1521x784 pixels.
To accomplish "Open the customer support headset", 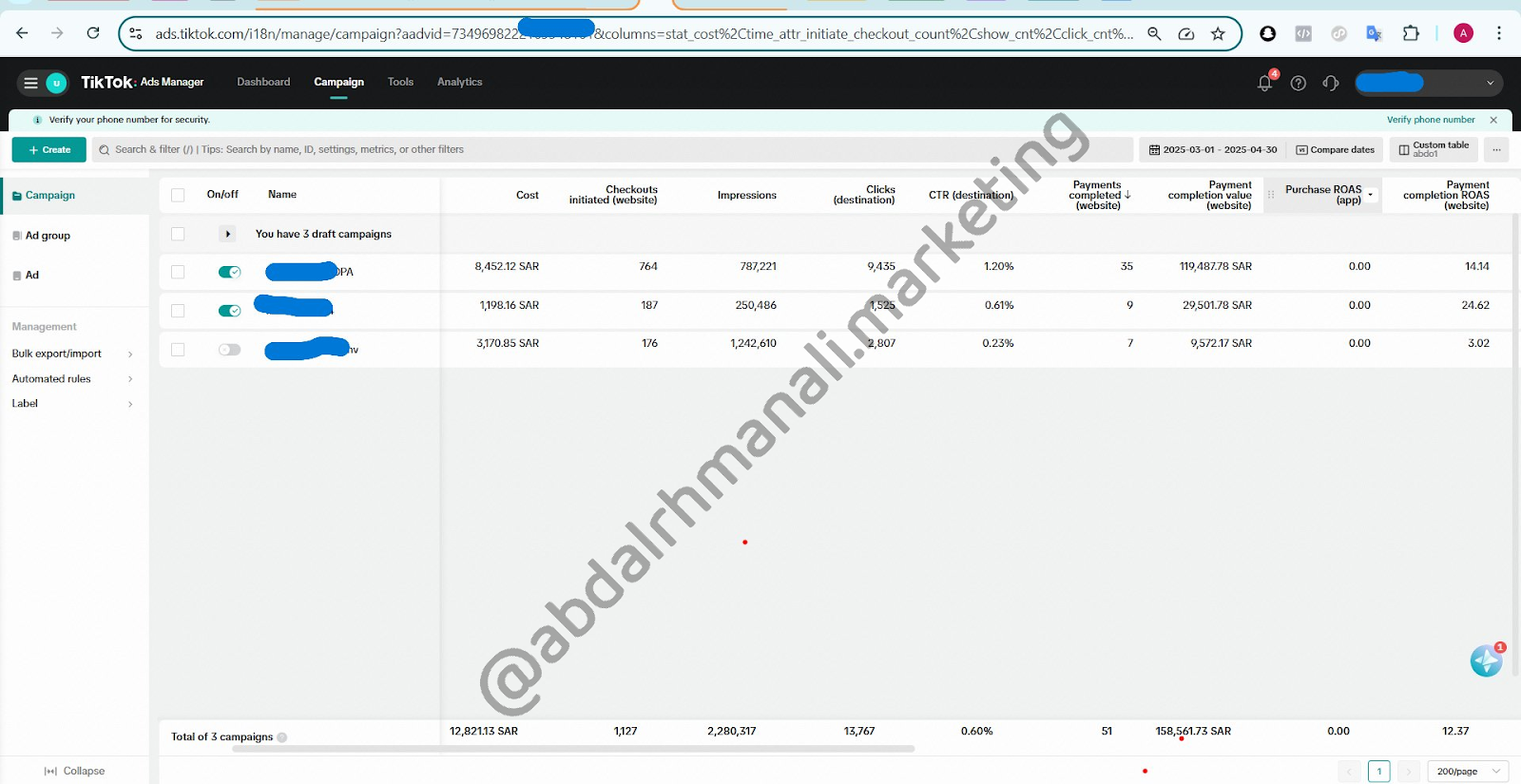I will click(1331, 83).
